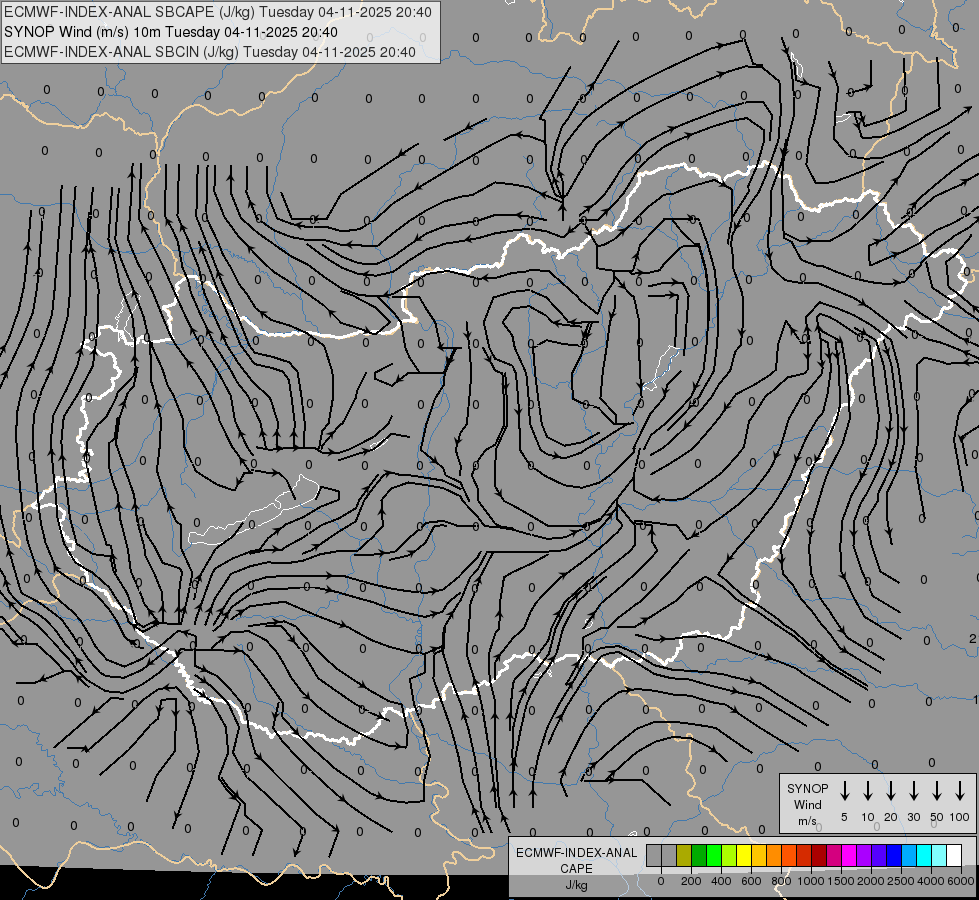Click the dark green swatch in the CAPE legend
Screen dimensions: 979x900
699,855
